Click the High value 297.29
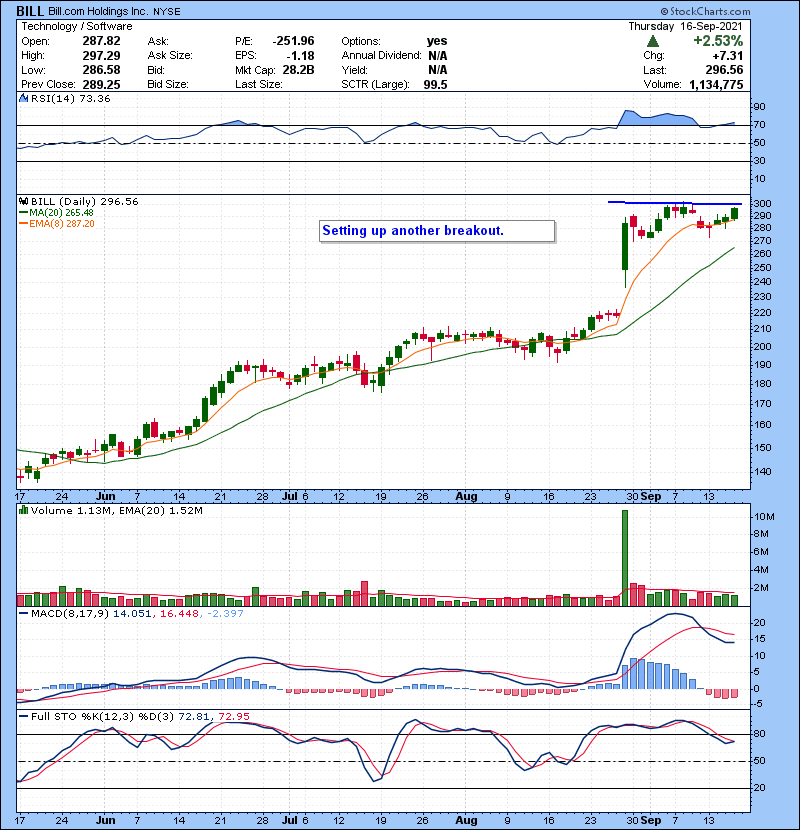Image resolution: width=800 pixels, height=830 pixels. coord(101,56)
